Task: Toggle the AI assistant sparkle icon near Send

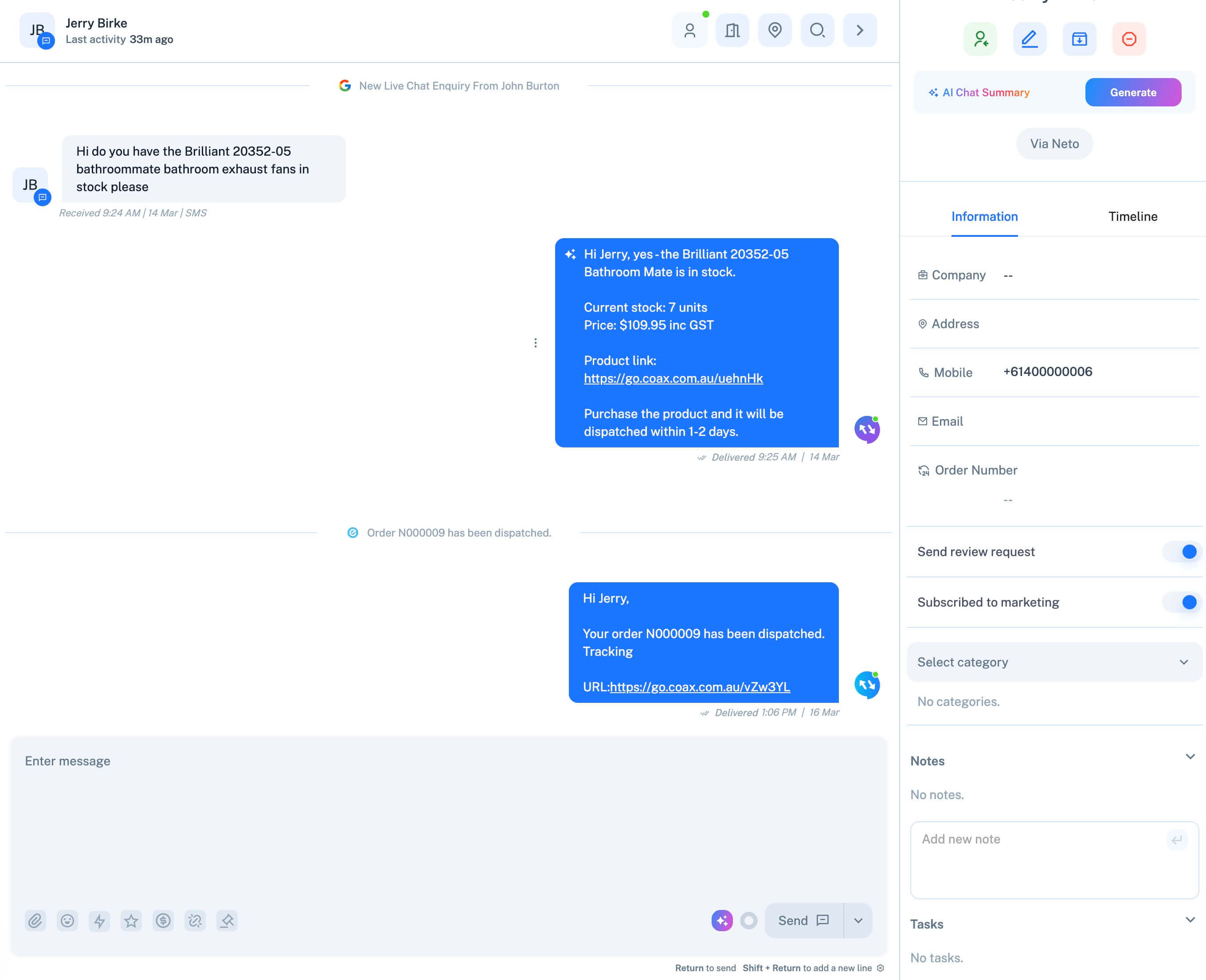Action: 723,921
